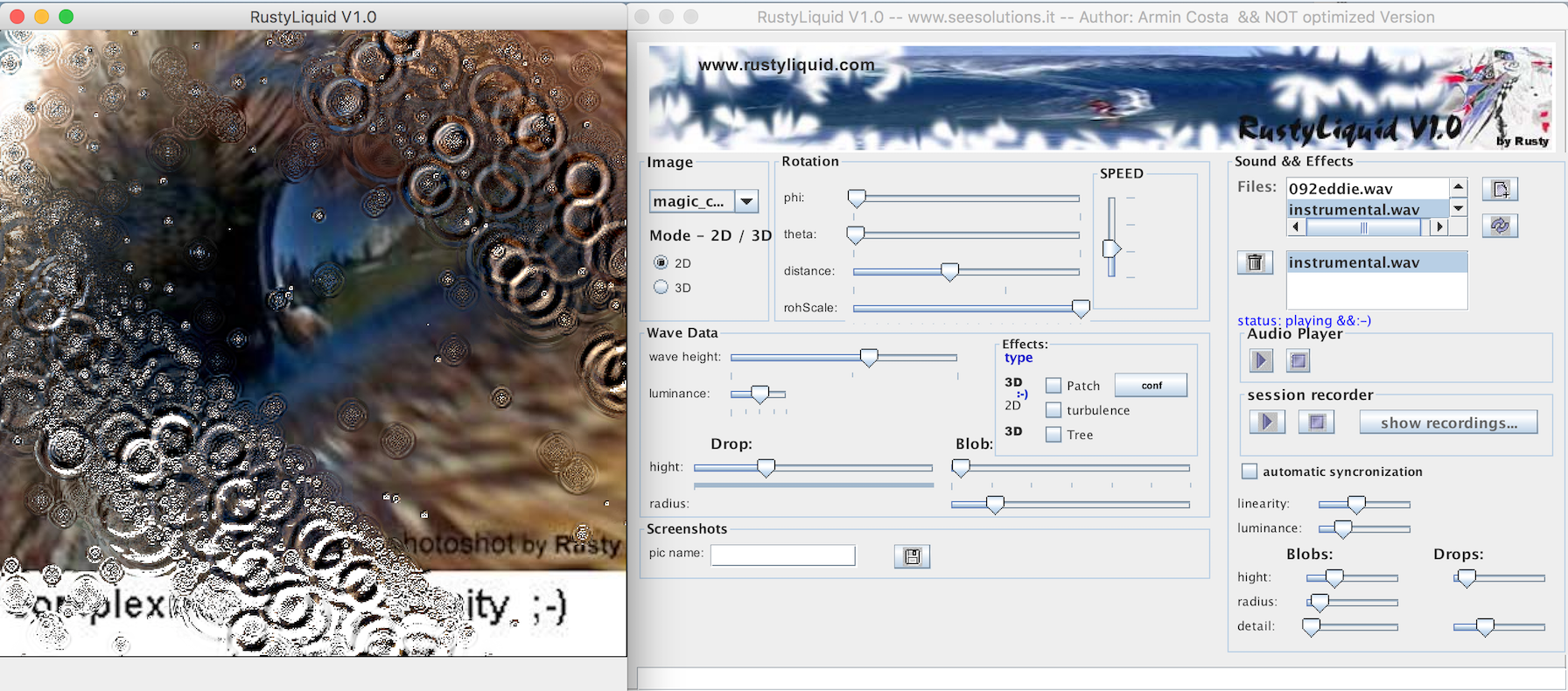
Task: Click the Sound && Effects luminance slider handle
Action: [x=1342, y=529]
